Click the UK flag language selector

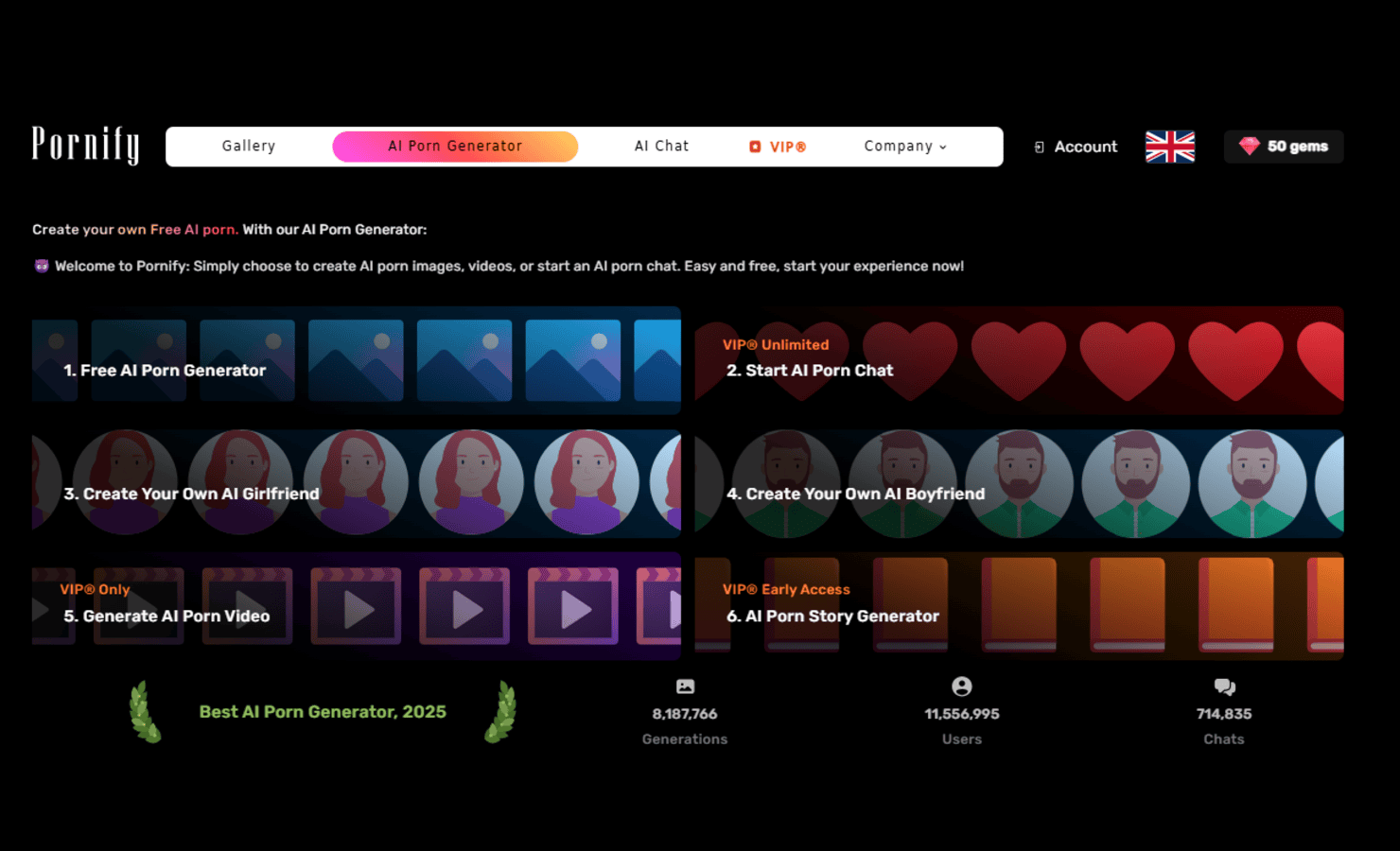(x=1170, y=147)
